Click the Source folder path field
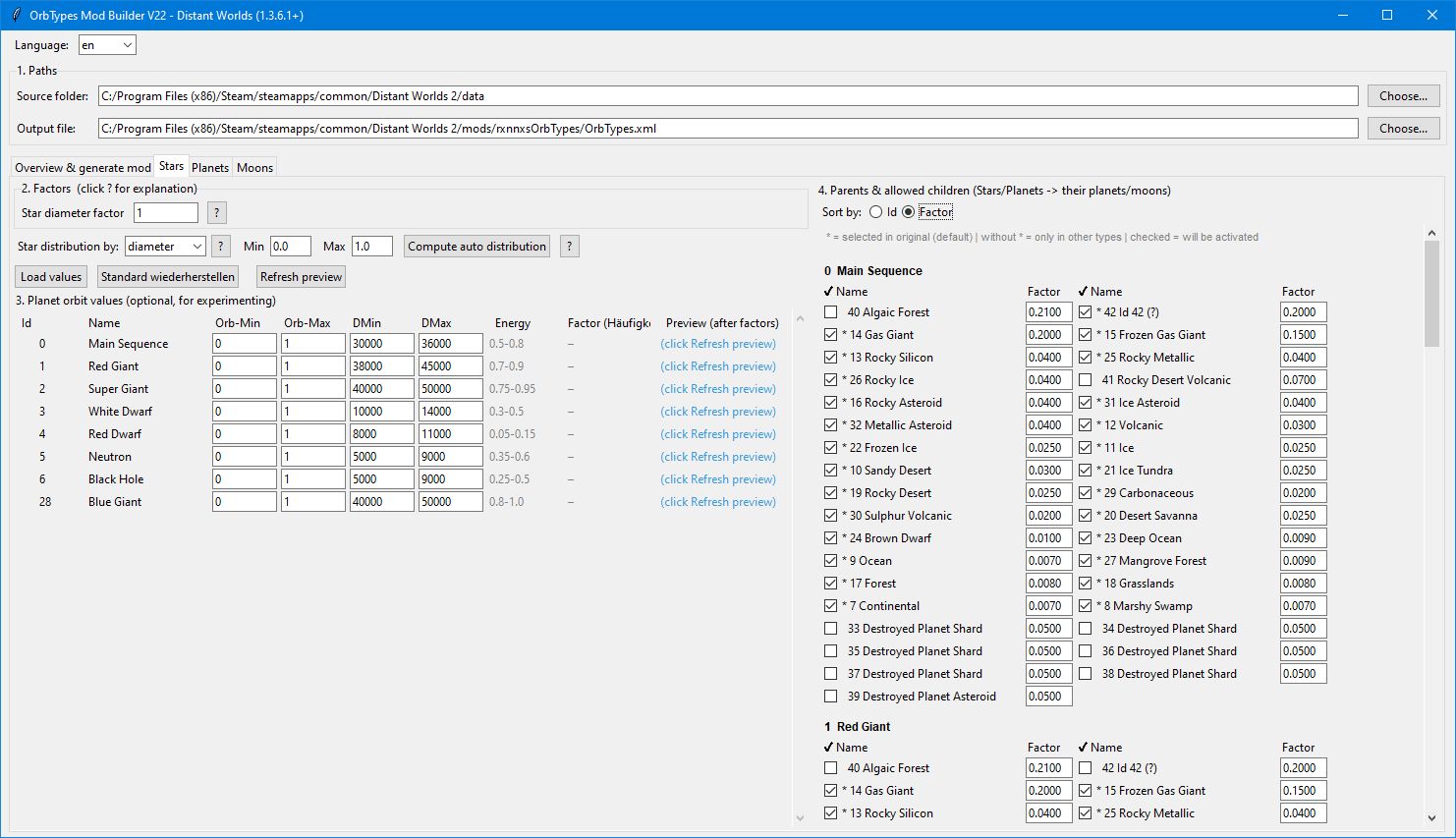 (x=728, y=96)
